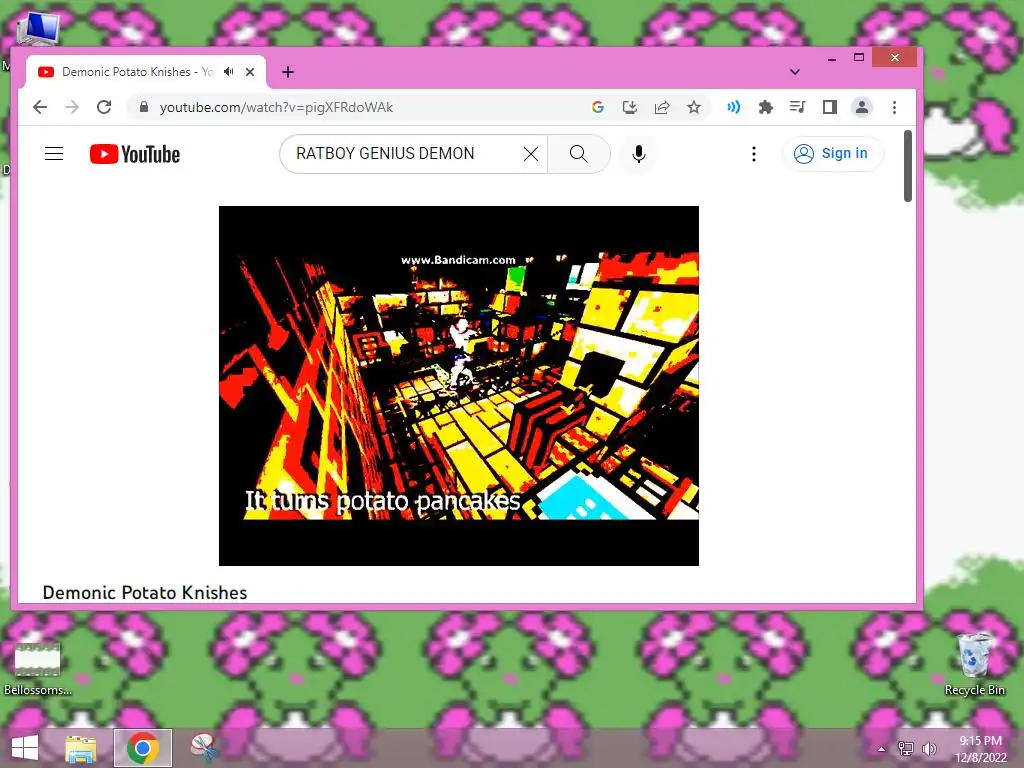Open File Explorer from the taskbar
This screenshot has width=1024, height=768.
80,748
